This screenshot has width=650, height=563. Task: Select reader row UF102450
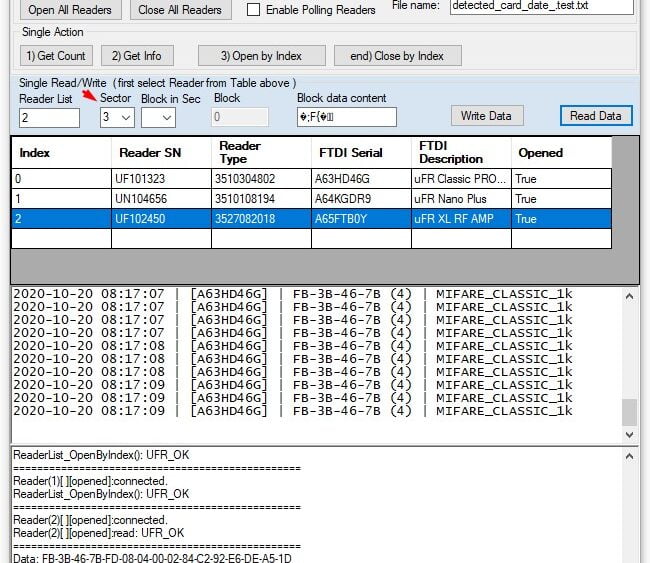click(311, 218)
